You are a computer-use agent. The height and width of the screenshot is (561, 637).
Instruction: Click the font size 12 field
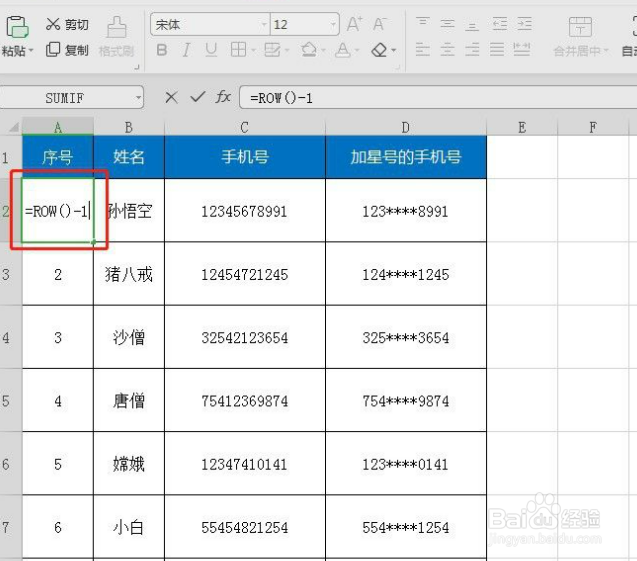point(300,24)
